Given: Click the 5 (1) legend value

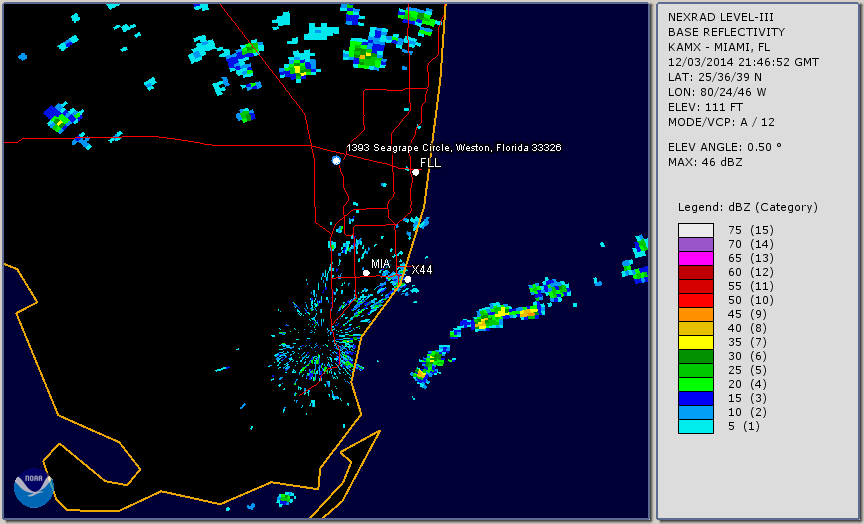Looking at the screenshot, I should click(743, 426).
